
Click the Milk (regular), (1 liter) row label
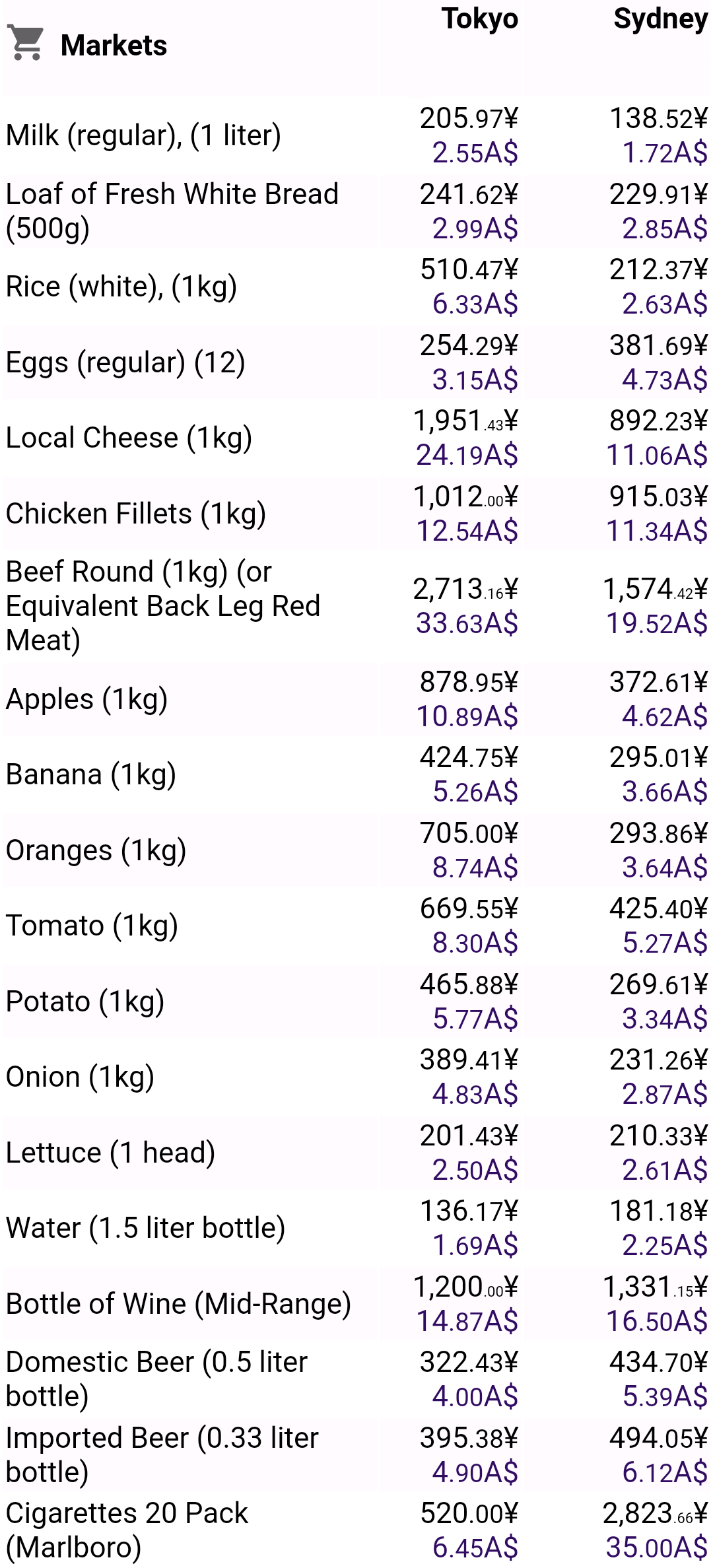click(x=144, y=135)
